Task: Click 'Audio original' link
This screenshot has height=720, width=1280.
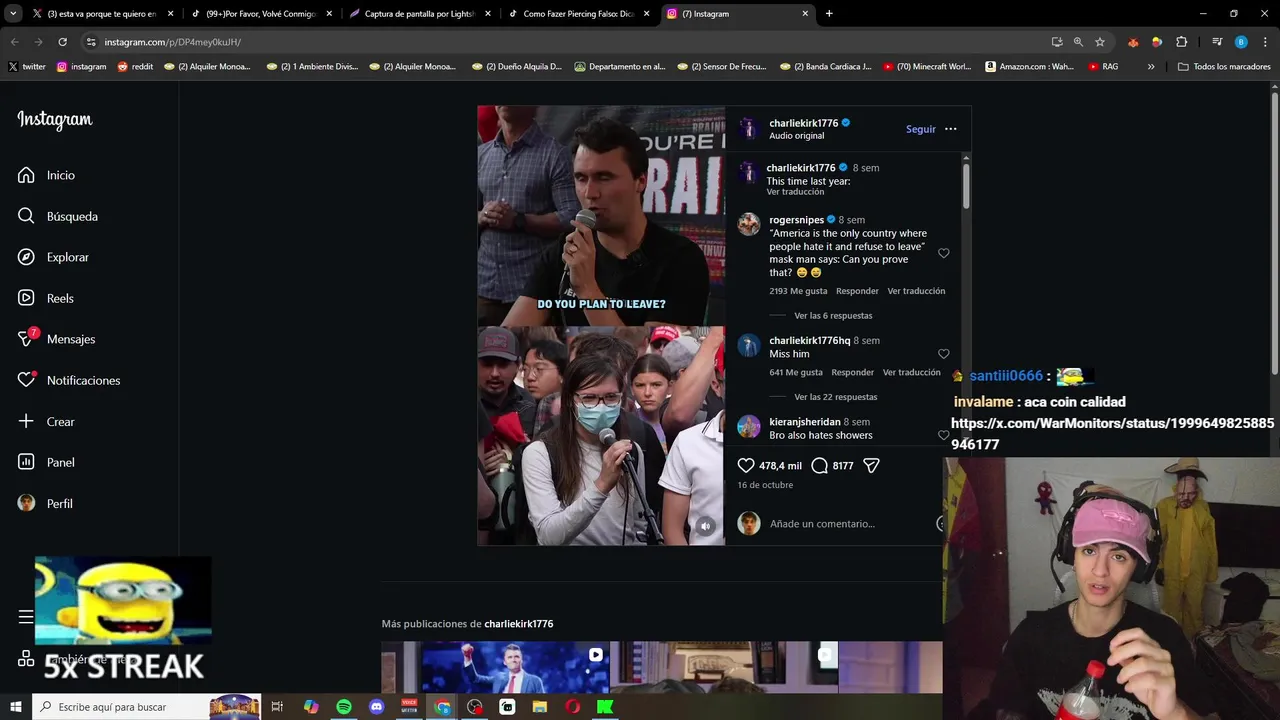Action: pos(796,136)
